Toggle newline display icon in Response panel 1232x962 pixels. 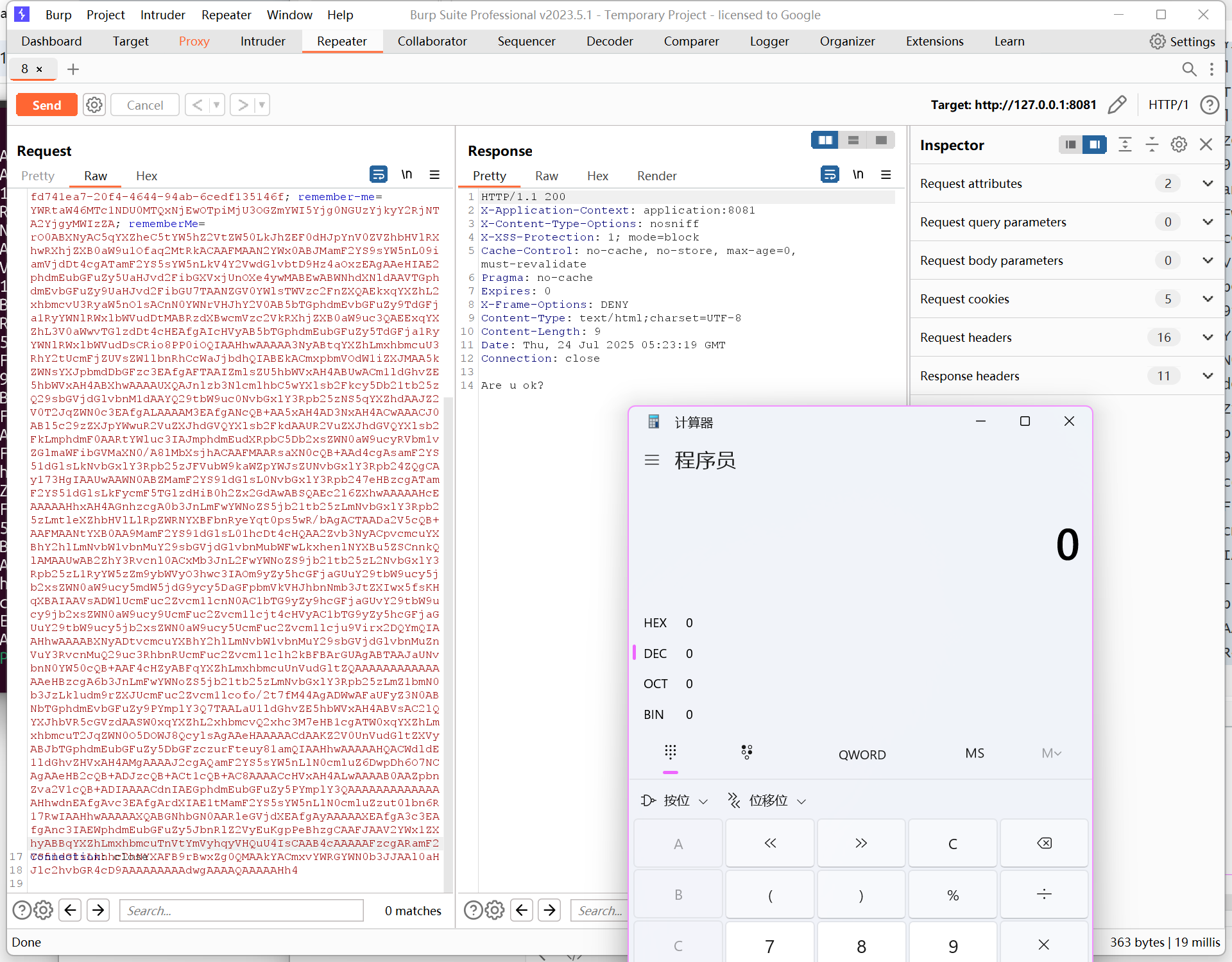click(858, 174)
